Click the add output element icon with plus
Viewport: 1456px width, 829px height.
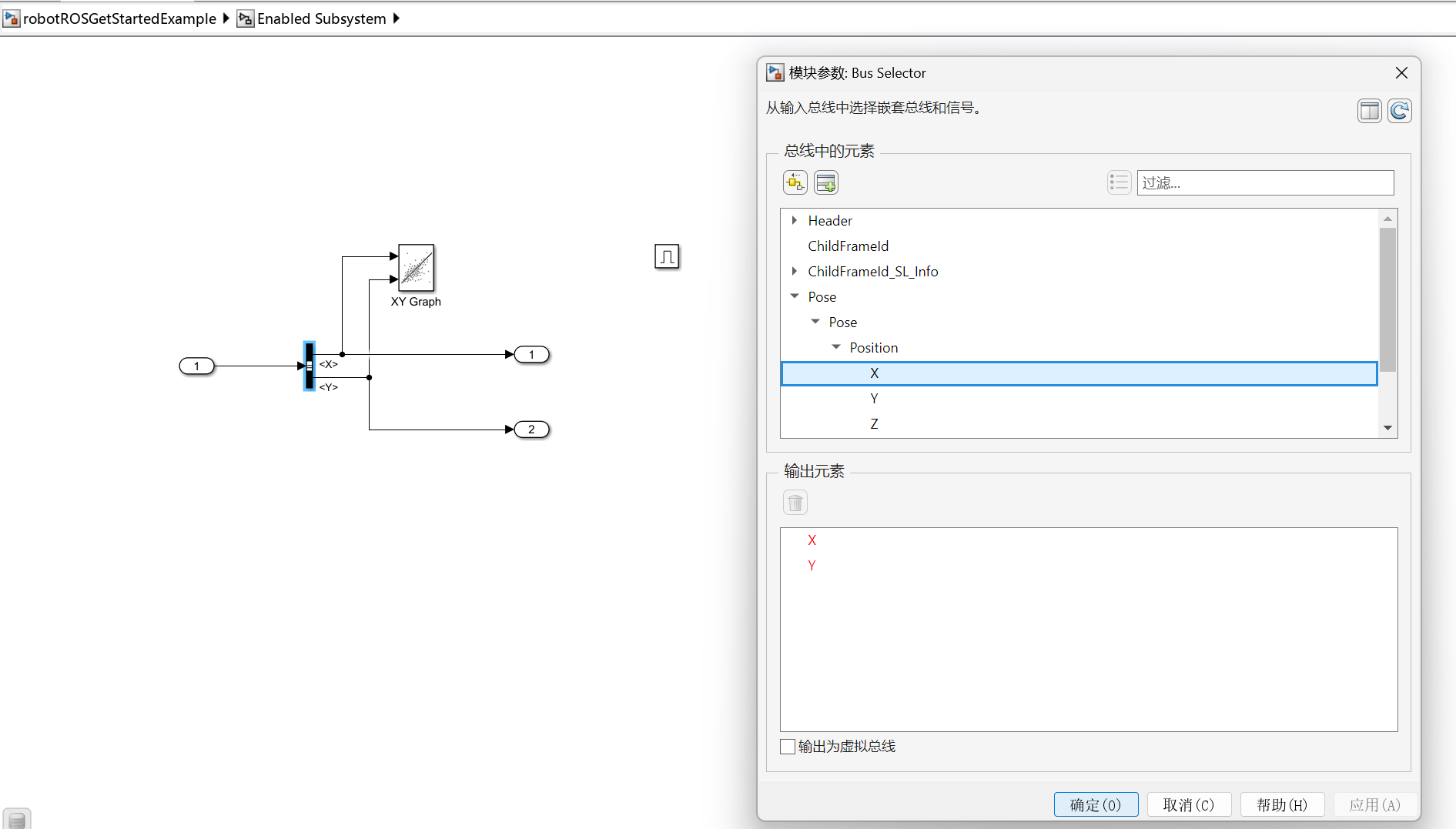pos(826,182)
